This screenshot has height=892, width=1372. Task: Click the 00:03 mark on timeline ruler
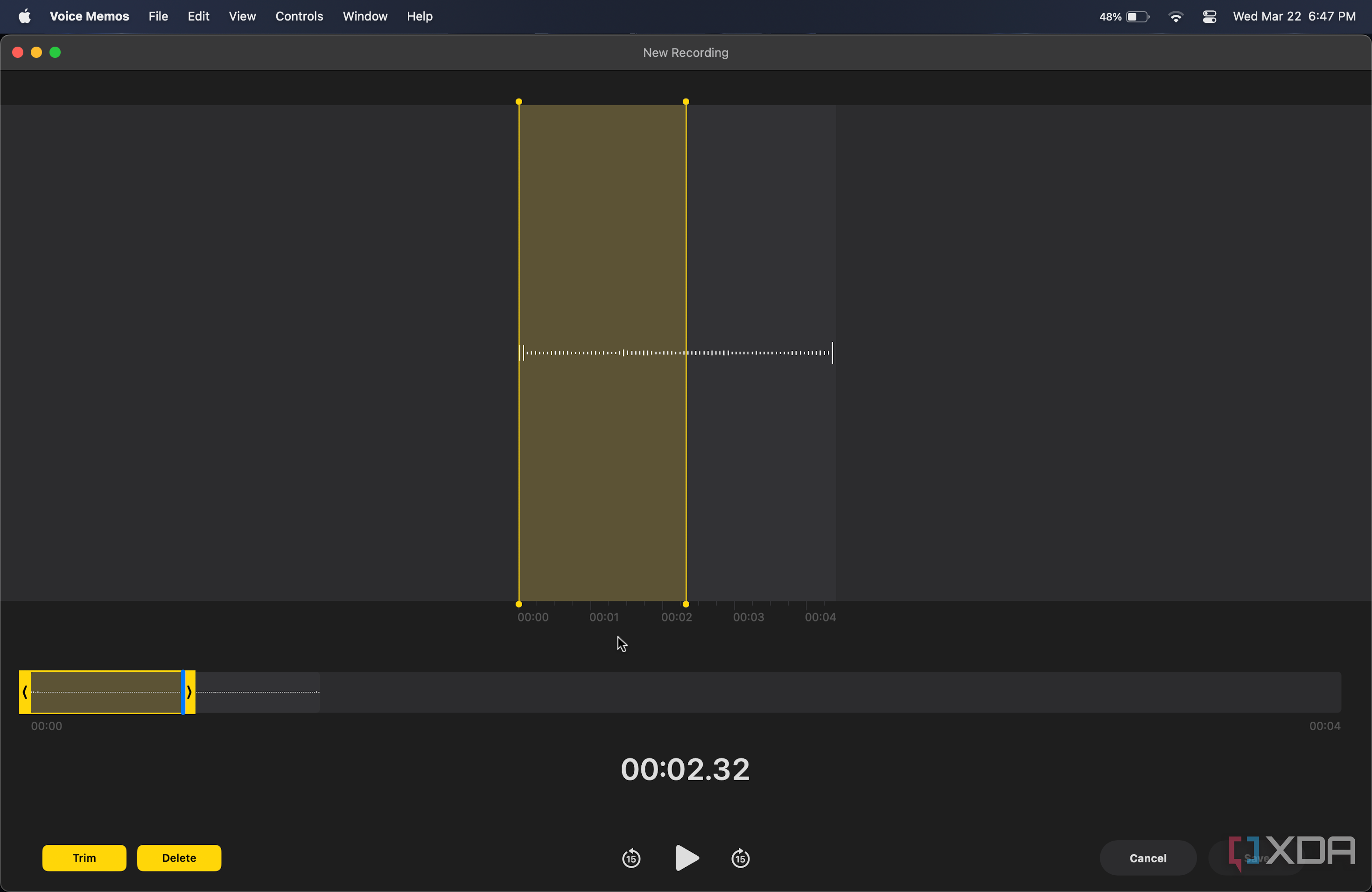(x=748, y=617)
